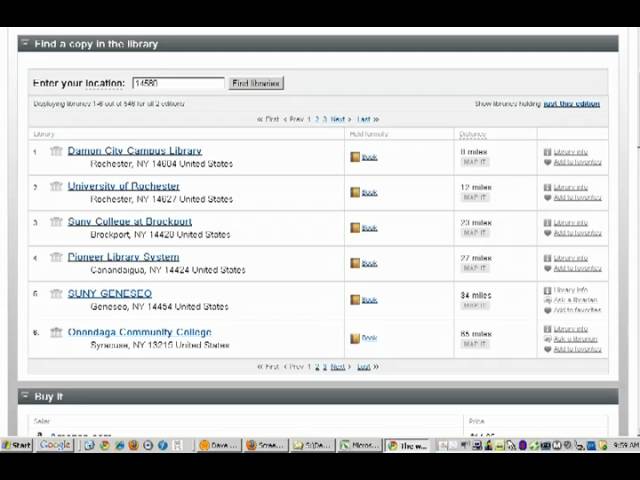Click the Book link in the Damon City row
This screenshot has height=480, width=640.
[x=369, y=157]
